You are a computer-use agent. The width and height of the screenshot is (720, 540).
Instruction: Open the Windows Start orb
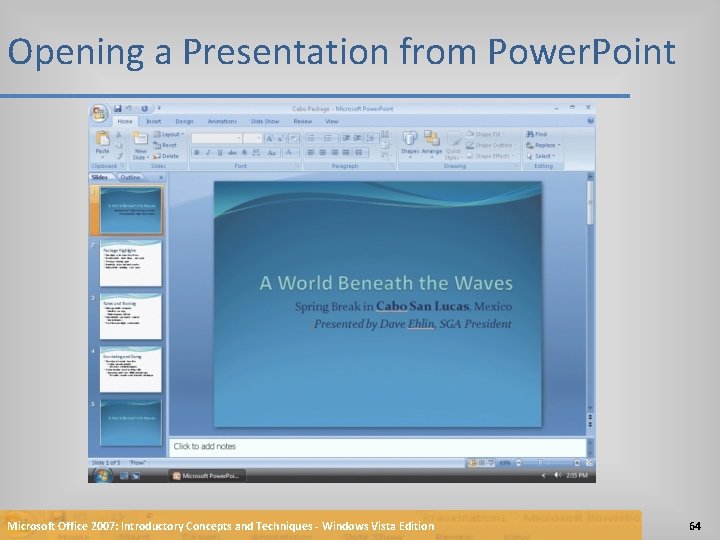[x=101, y=475]
